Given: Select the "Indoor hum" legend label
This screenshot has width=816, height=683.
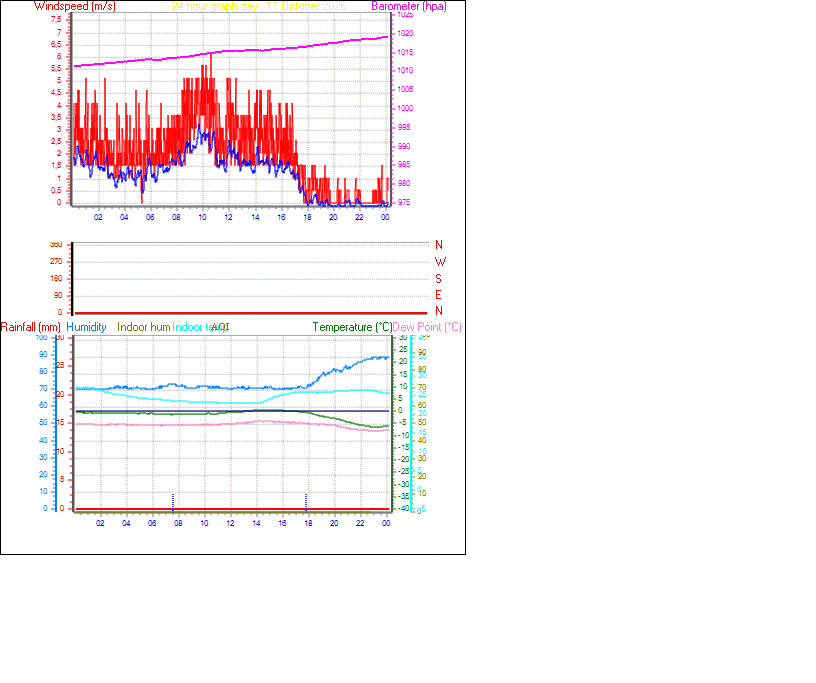Looking at the screenshot, I should tap(144, 327).
